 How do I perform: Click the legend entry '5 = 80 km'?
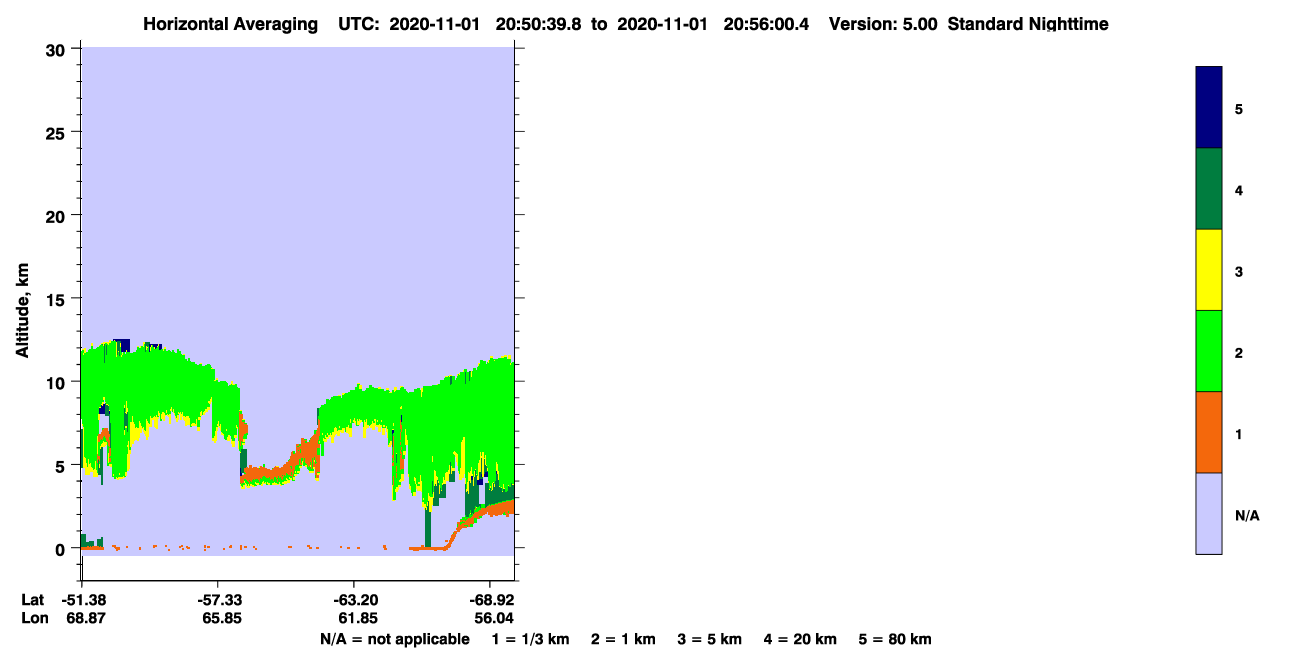coord(896,639)
